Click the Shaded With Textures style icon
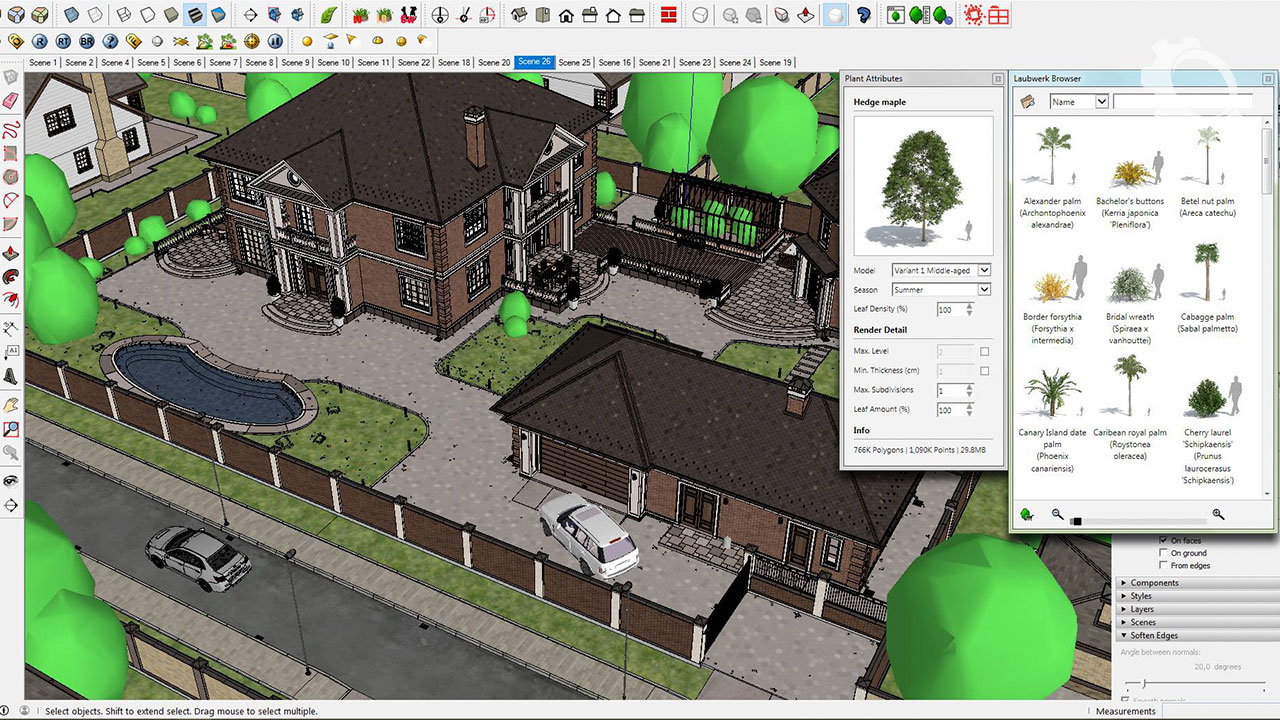Image resolution: width=1280 pixels, height=720 pixels. [194, 15]
